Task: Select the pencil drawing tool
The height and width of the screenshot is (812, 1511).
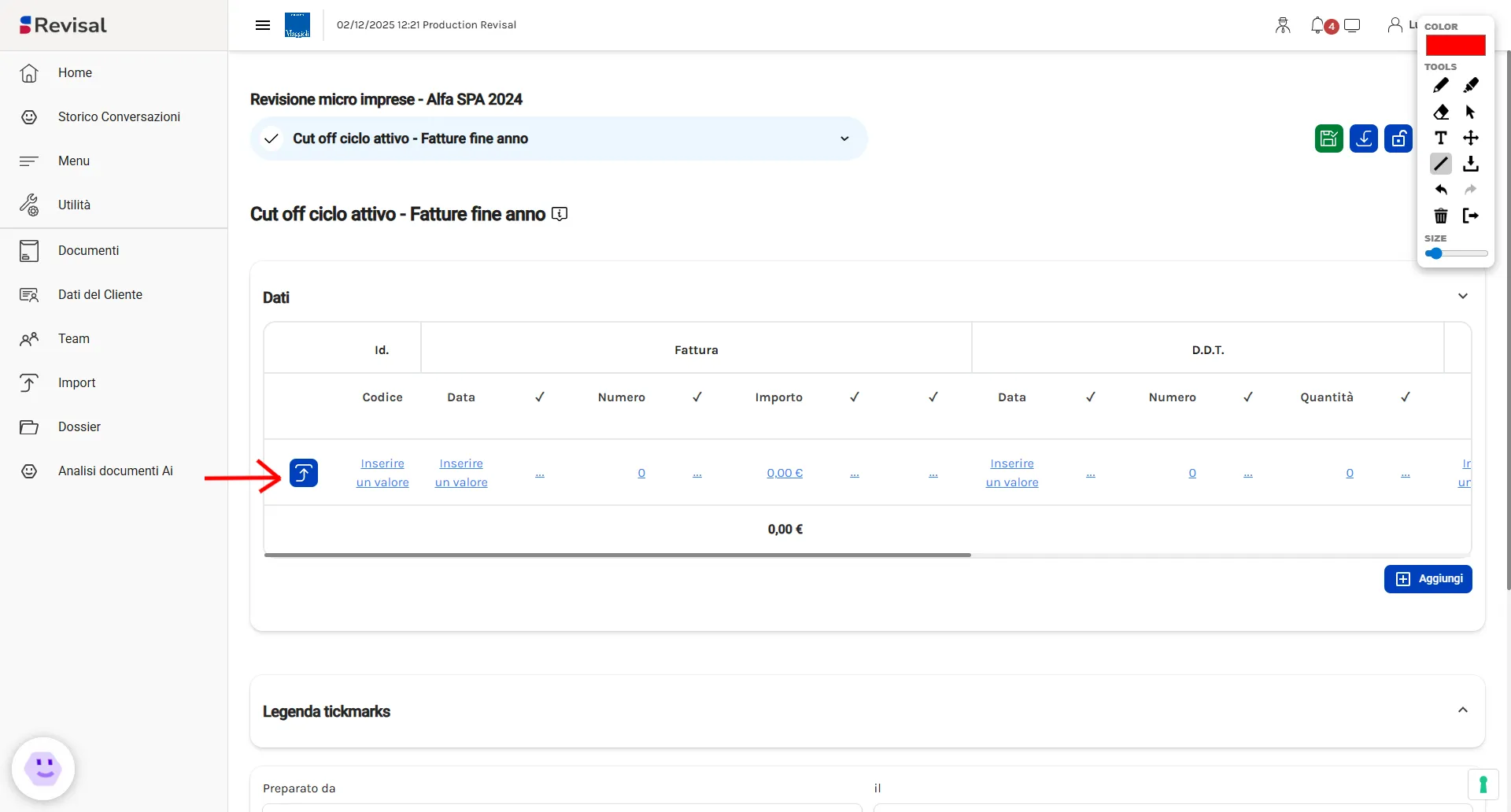Action: click(x=1440, y=85)
